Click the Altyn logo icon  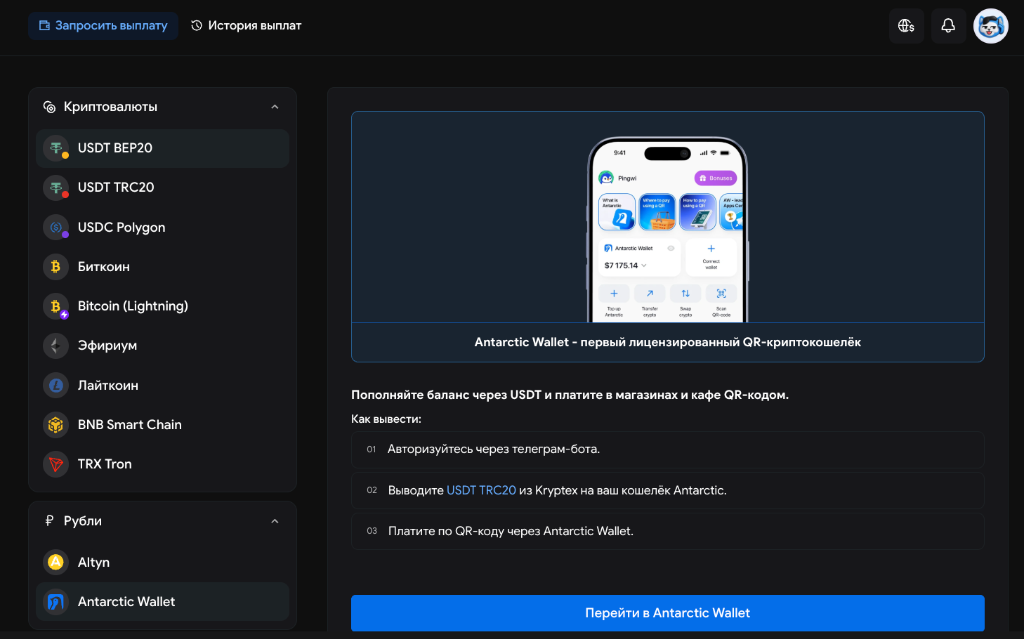pyautogui.click(x=56, y=562)
